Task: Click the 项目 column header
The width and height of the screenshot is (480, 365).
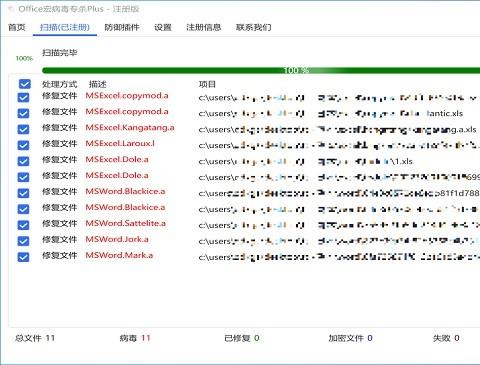Action: point(207,84)
